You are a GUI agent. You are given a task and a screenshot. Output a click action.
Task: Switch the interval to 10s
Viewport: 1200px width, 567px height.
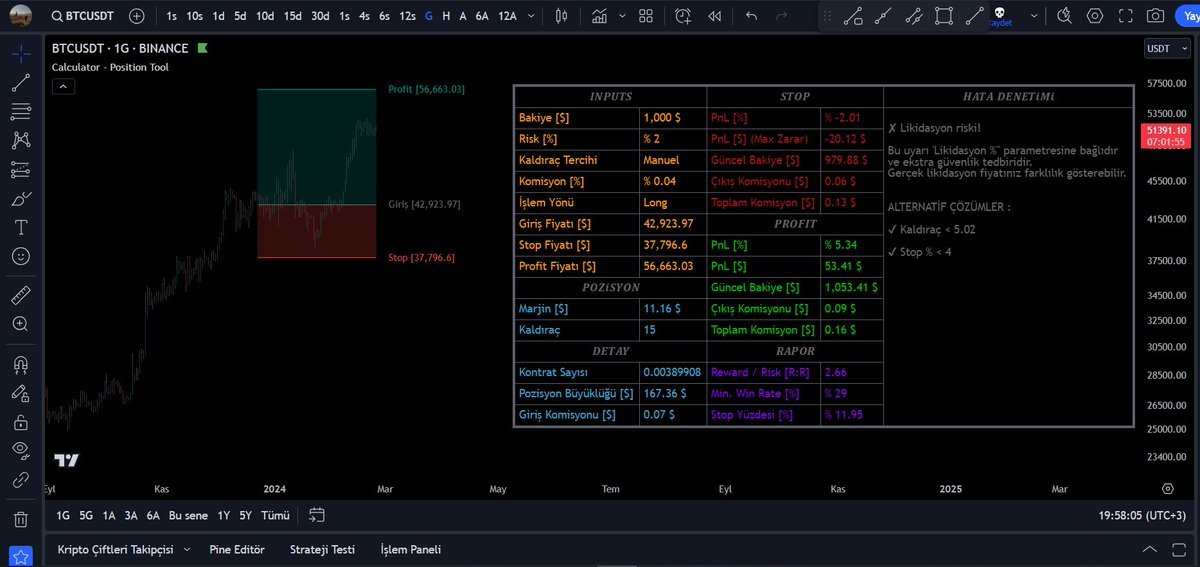[x=194, y=16]
